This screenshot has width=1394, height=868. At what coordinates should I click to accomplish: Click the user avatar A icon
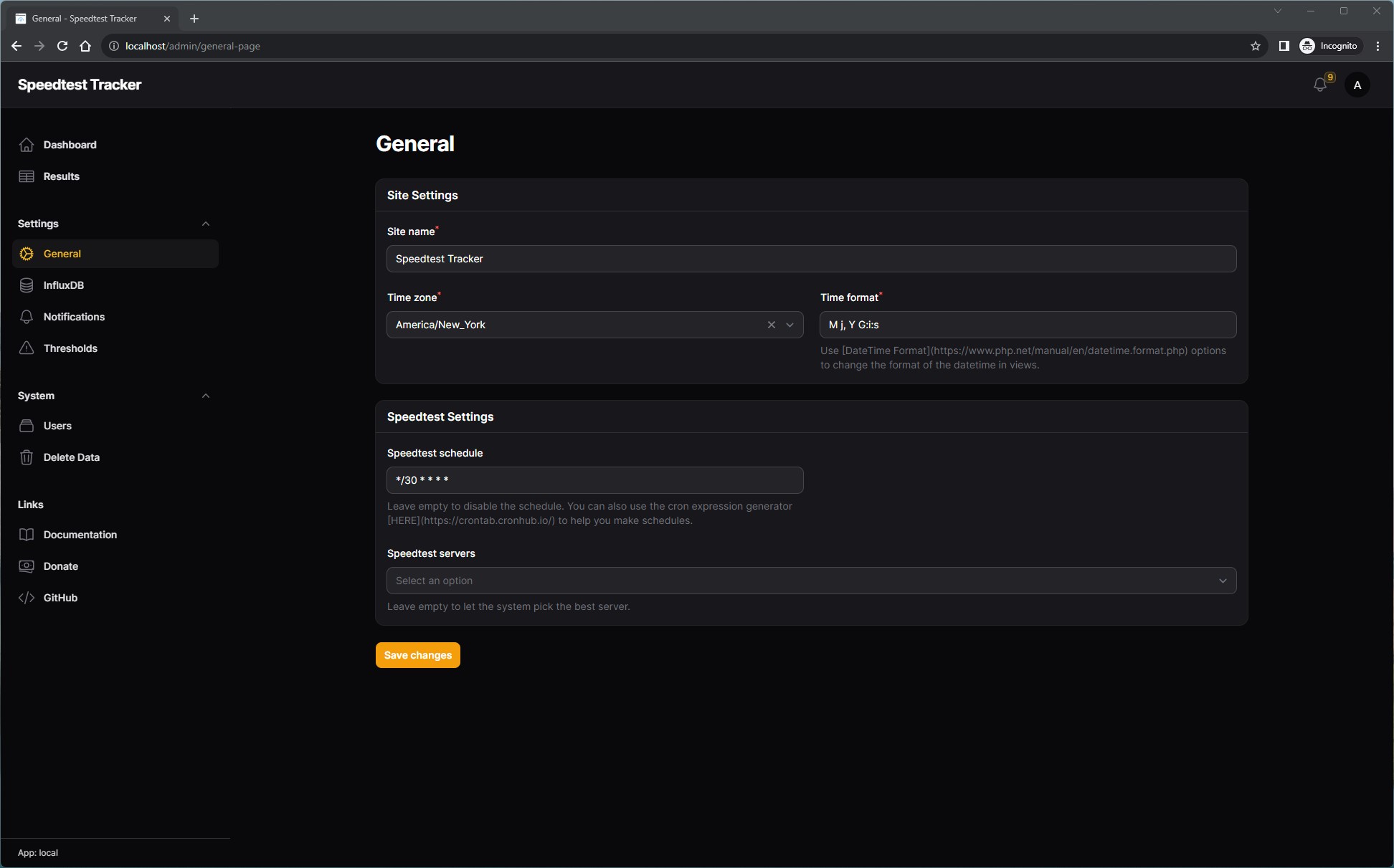click(1357, 85)
